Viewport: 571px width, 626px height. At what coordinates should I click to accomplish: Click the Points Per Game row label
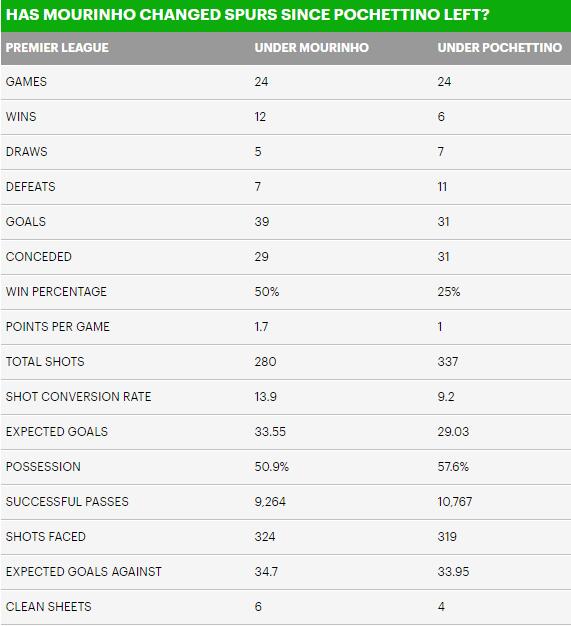57,327
